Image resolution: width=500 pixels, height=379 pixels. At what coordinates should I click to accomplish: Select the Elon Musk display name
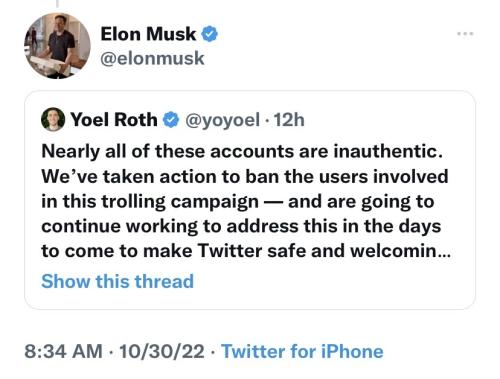pos(148,34)
